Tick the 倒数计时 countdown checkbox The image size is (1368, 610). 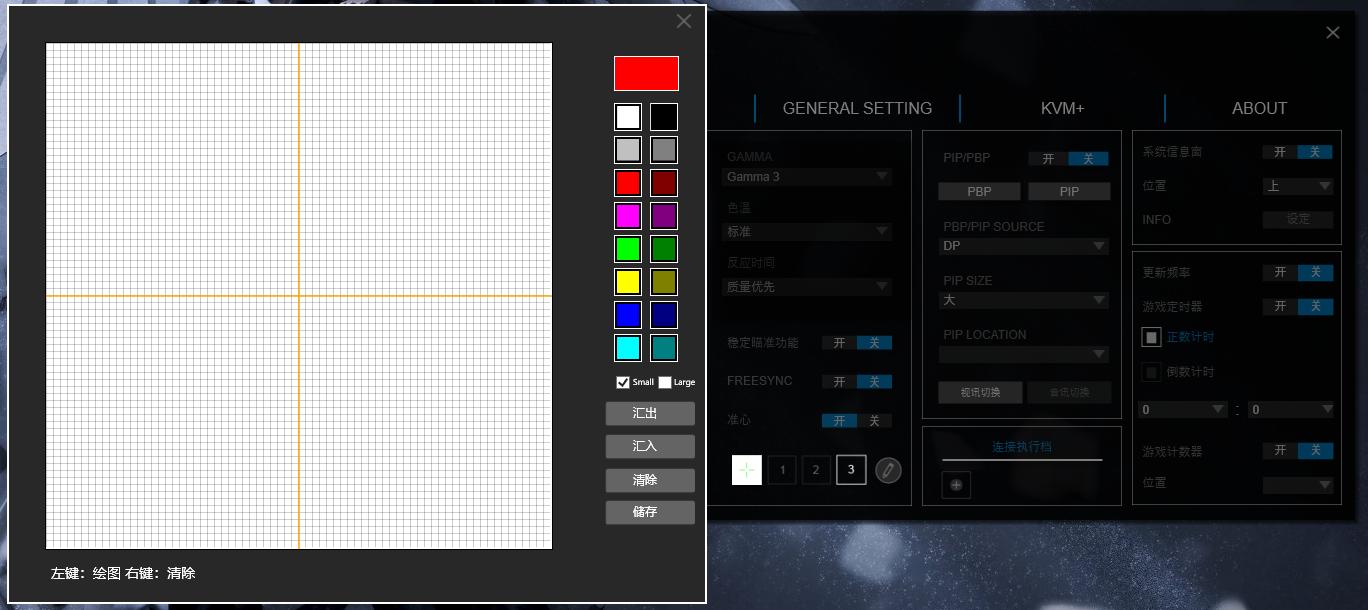coord(1152,372)
